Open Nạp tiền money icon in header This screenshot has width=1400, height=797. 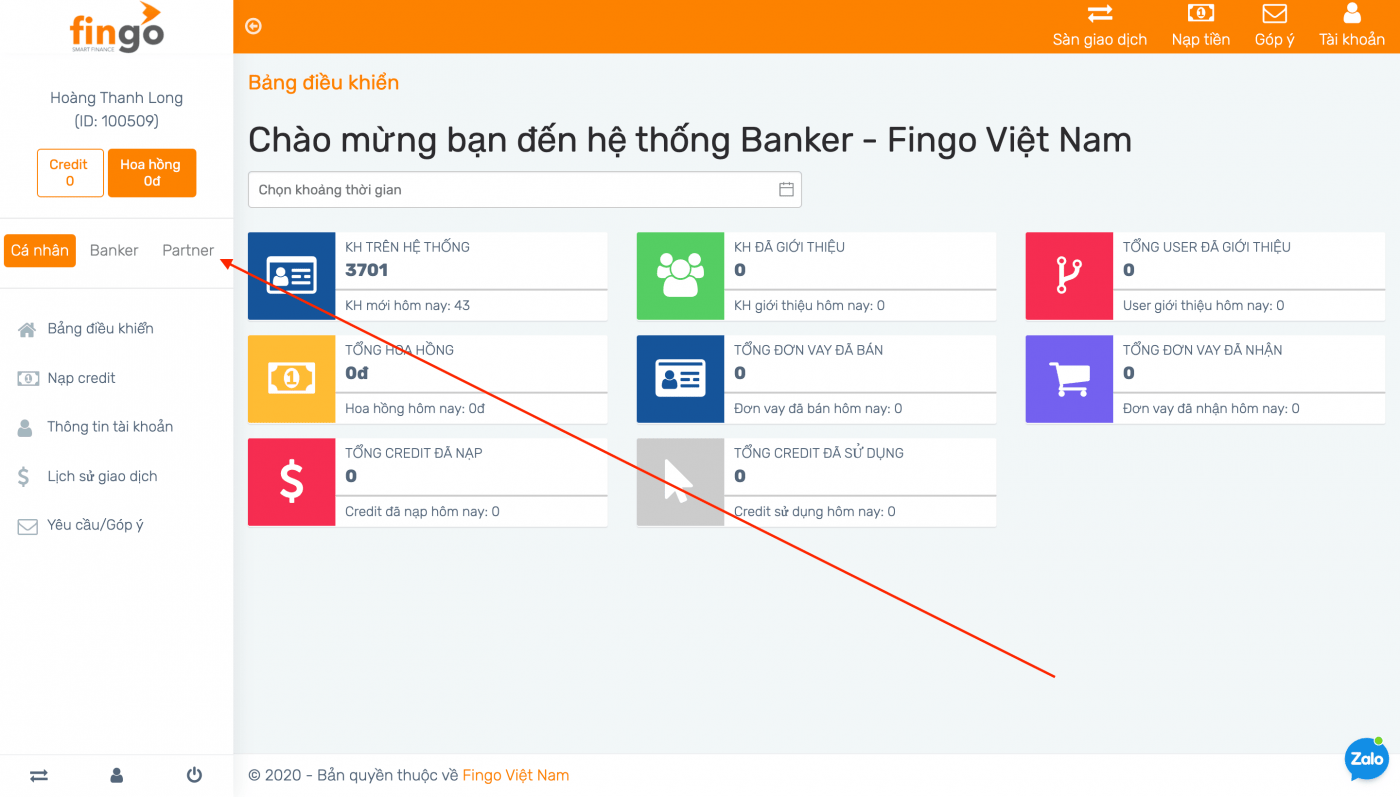pyautogui.click(x=1200, y=13)
